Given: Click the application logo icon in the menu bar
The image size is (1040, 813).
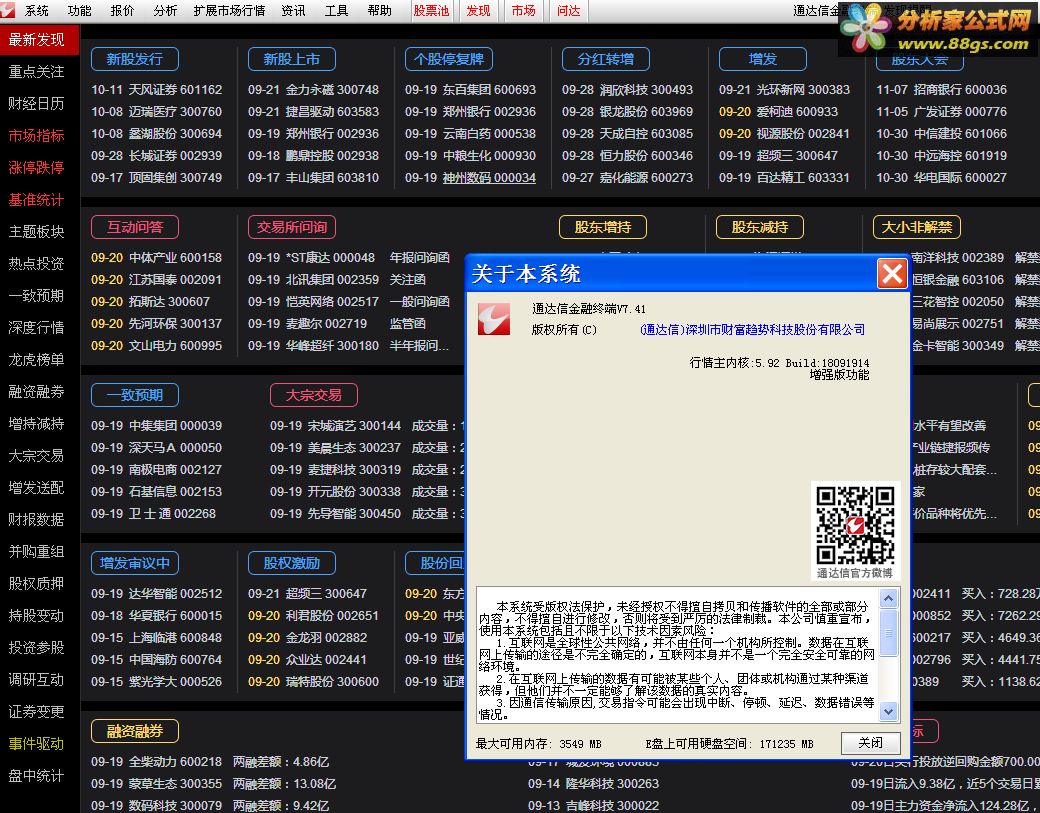Looking at the screenshot, I should (8, 10).
